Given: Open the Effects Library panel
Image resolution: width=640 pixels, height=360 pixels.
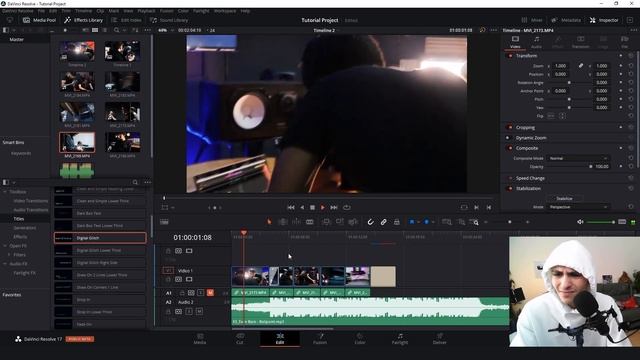Looking at the screenshot, I should click(x=83, y=20).
